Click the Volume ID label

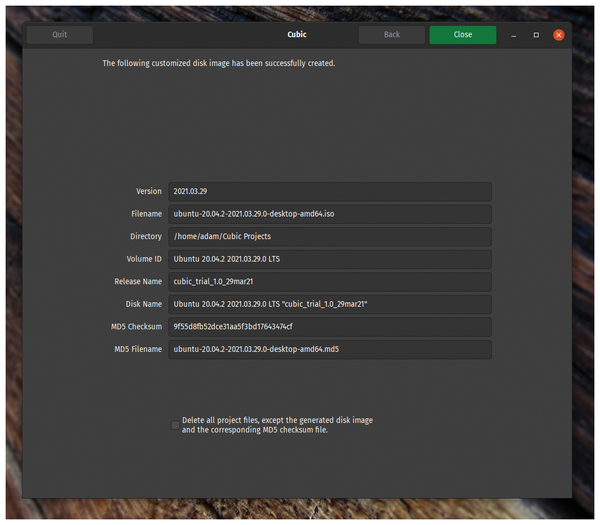(x=144, y=259)
